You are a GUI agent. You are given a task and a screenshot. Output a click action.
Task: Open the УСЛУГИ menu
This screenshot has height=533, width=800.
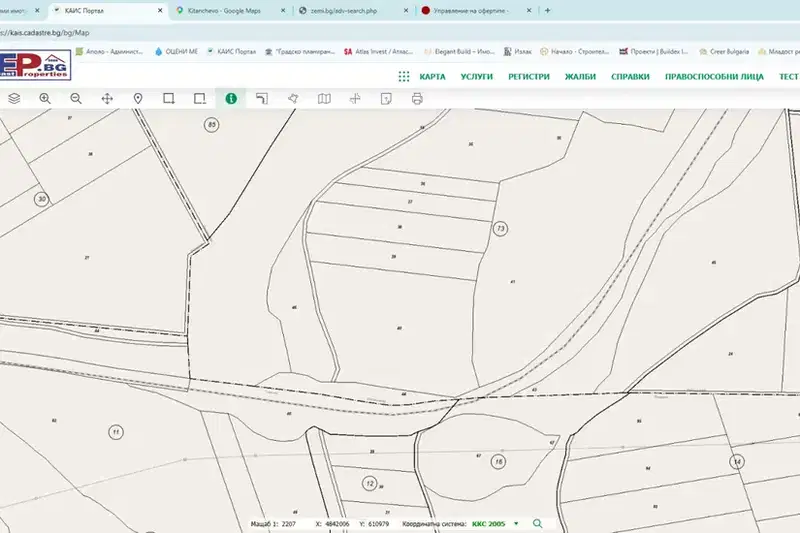click(477, 77)
